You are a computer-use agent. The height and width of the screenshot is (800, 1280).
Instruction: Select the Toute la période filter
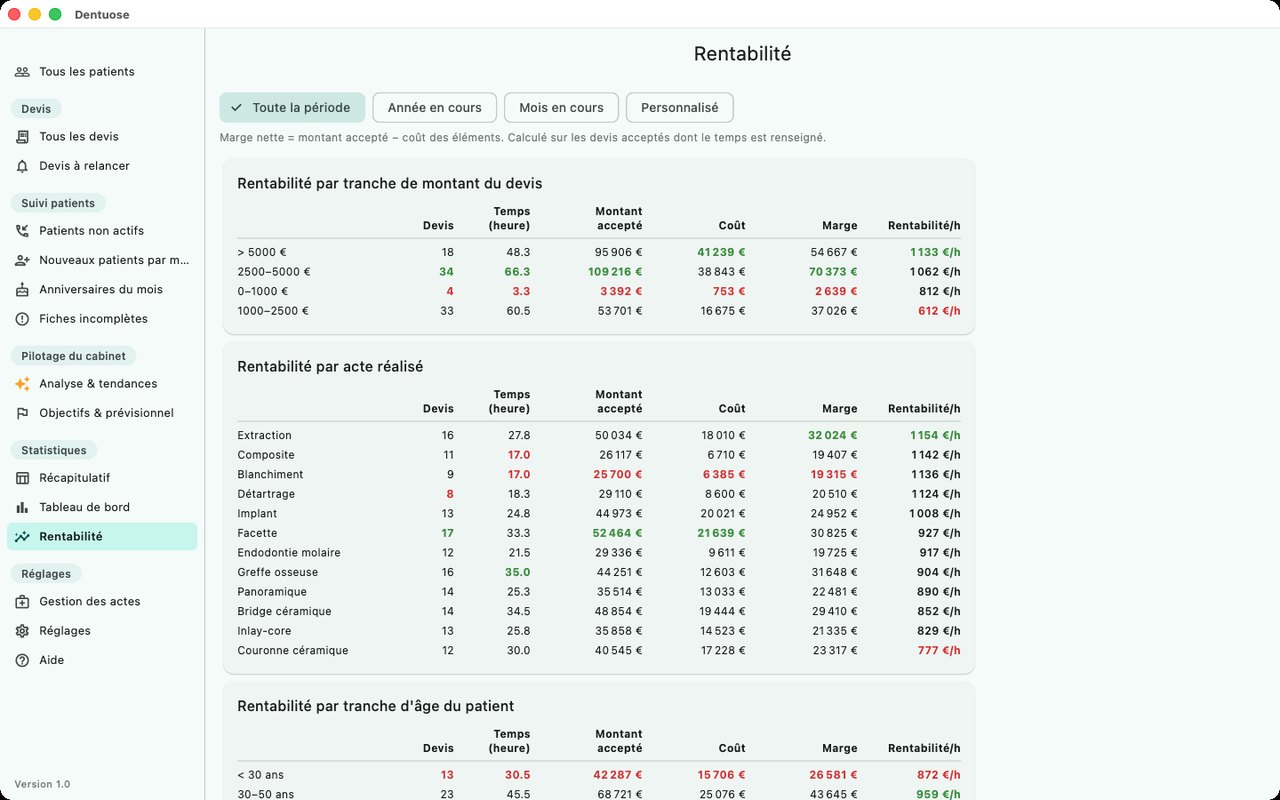[292, 108]
